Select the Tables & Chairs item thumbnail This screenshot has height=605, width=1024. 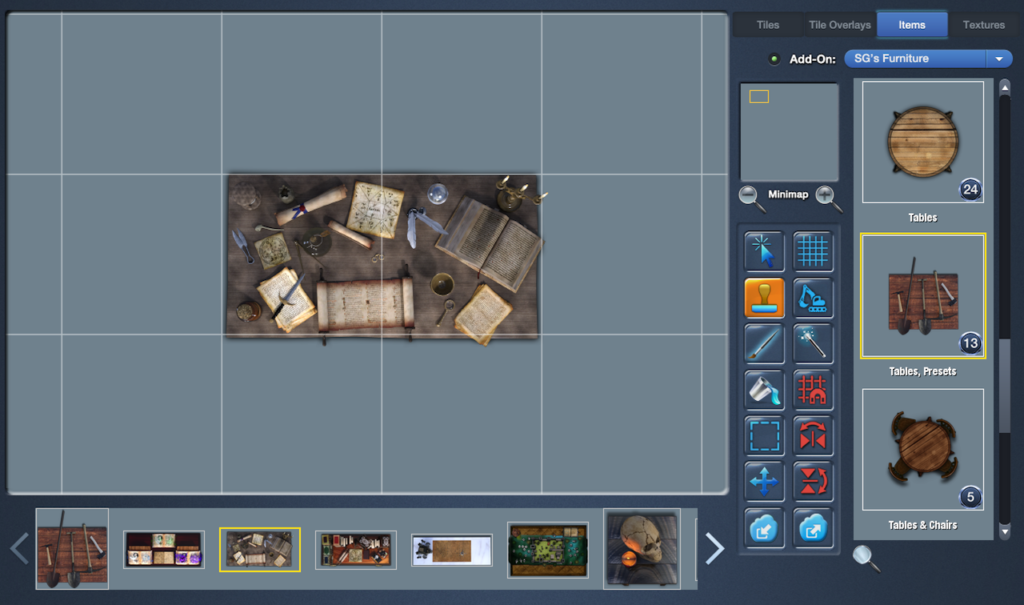[x=922, y=448]
